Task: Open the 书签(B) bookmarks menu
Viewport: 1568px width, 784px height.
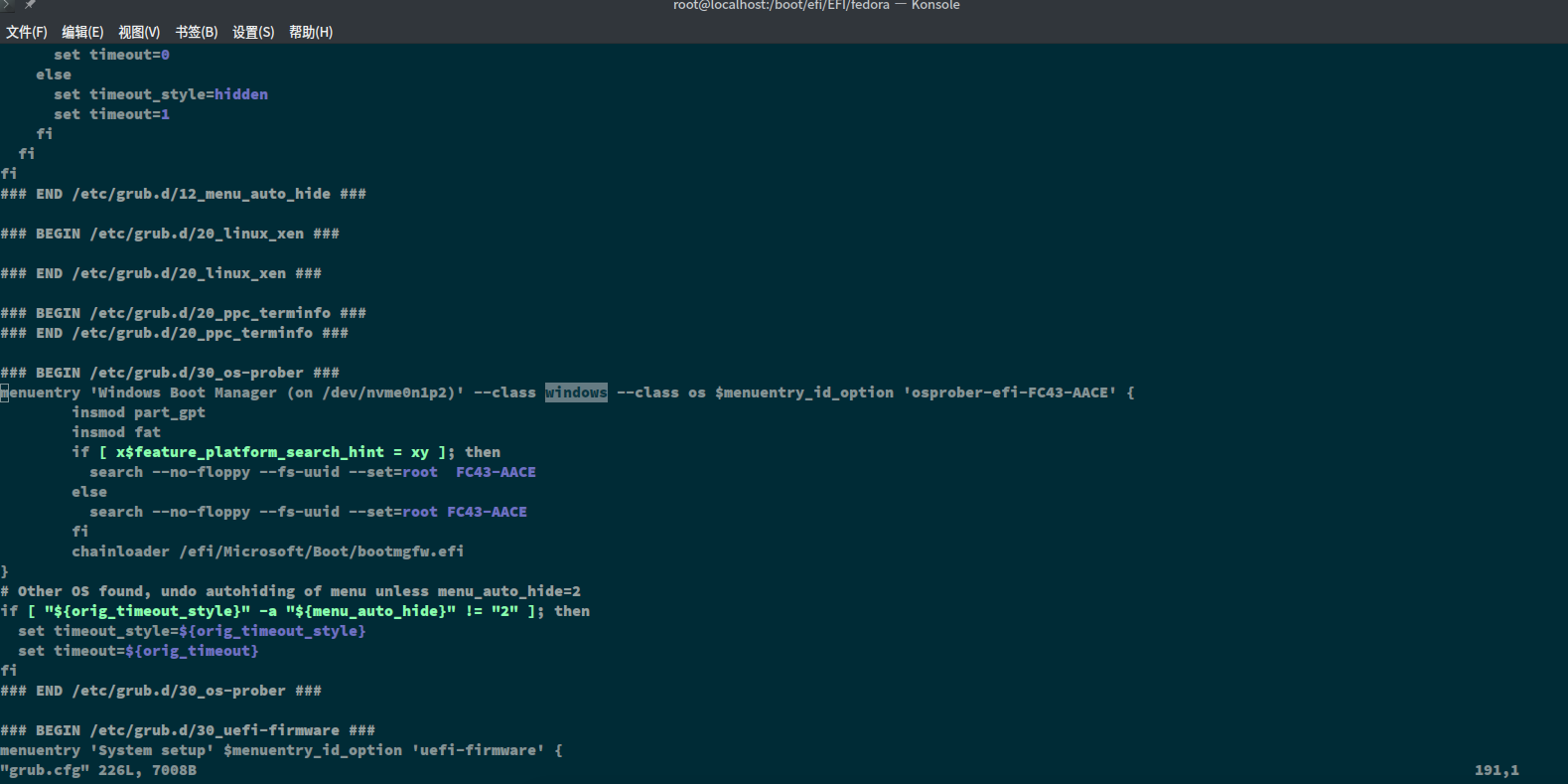Action: (197, 32)
